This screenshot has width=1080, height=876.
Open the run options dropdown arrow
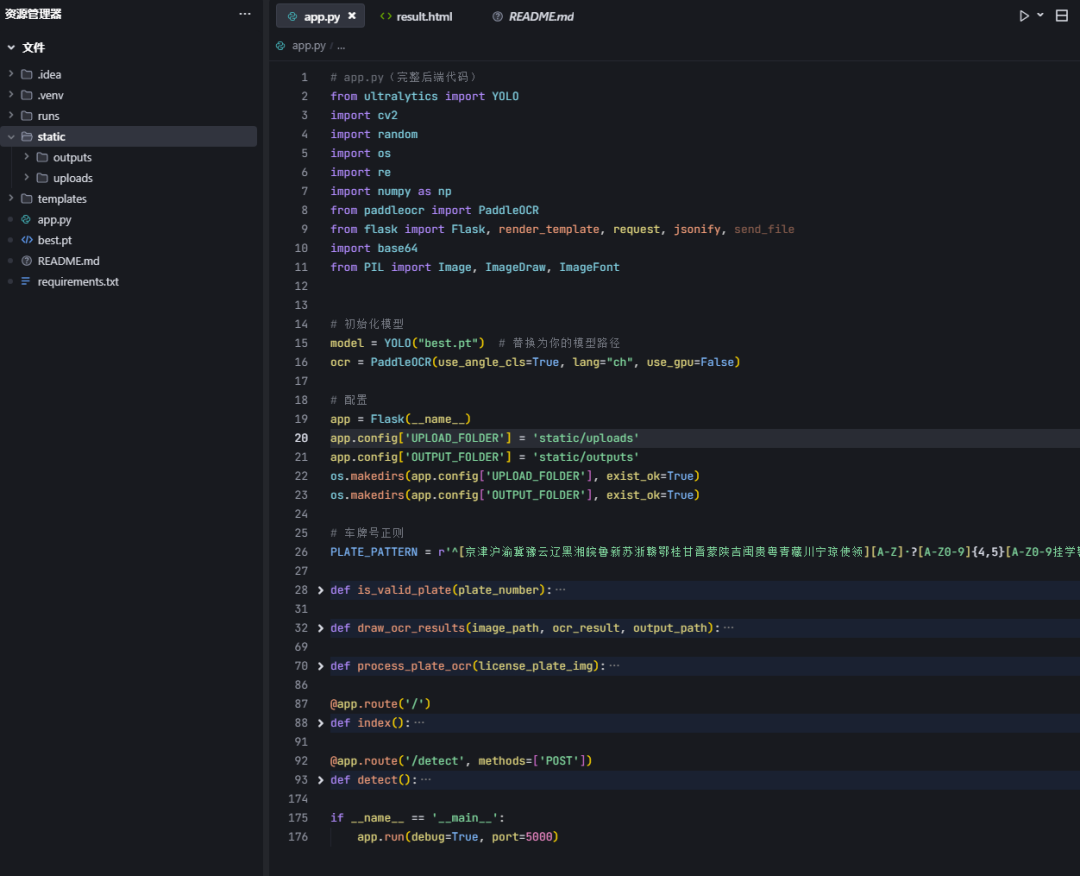1040,14
